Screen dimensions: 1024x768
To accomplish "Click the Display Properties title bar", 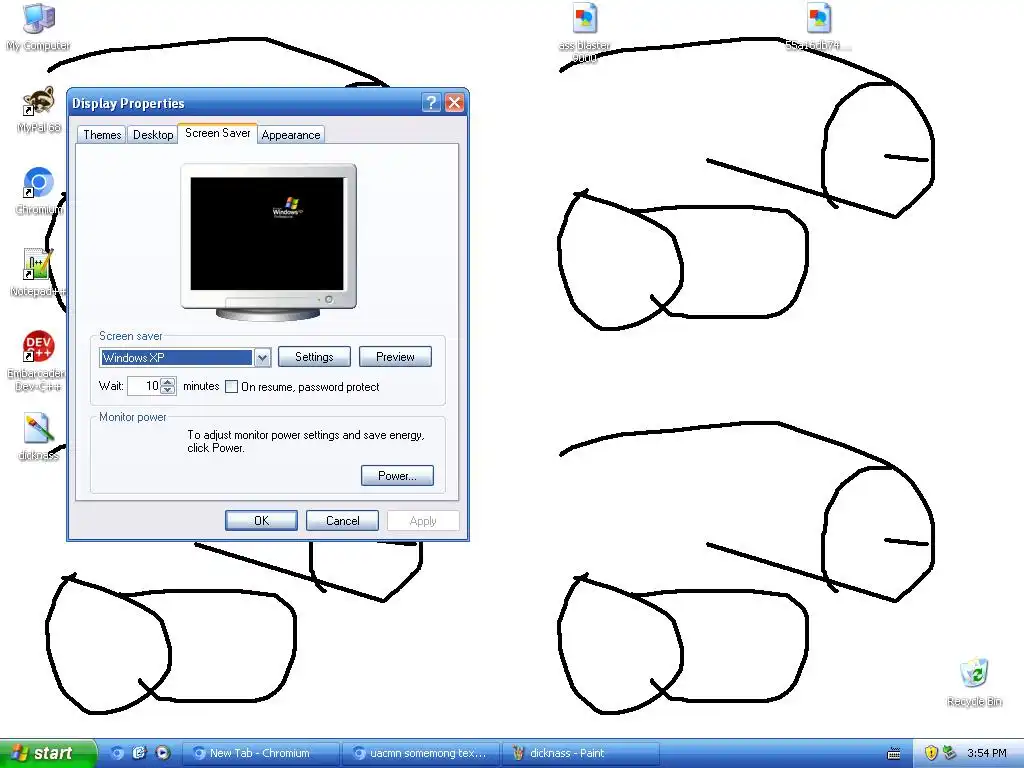I will click(245, 103).
